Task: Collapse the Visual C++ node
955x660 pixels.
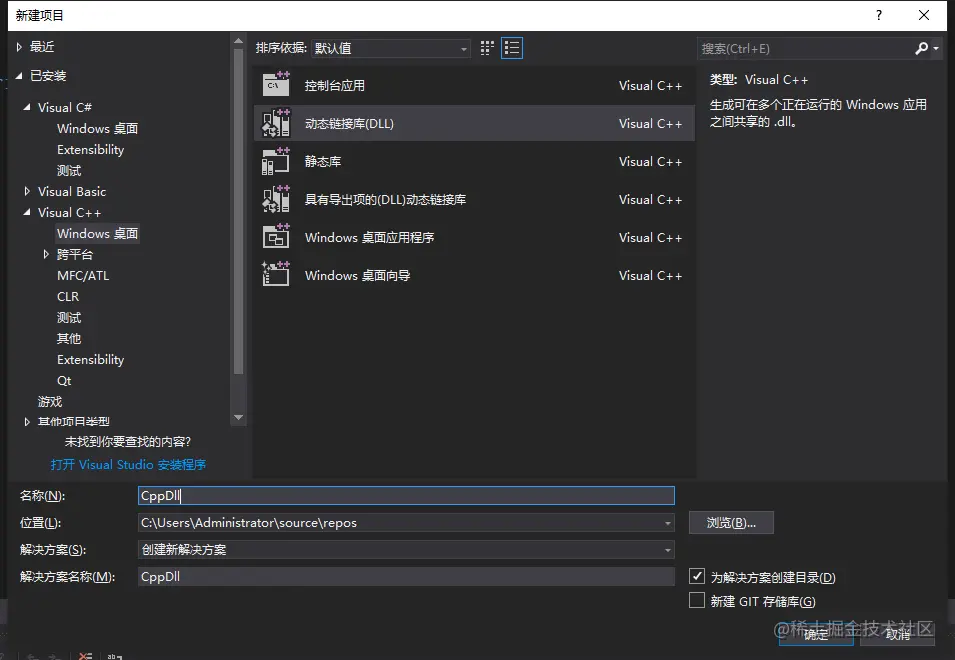Action: click(x=27, y=212)
